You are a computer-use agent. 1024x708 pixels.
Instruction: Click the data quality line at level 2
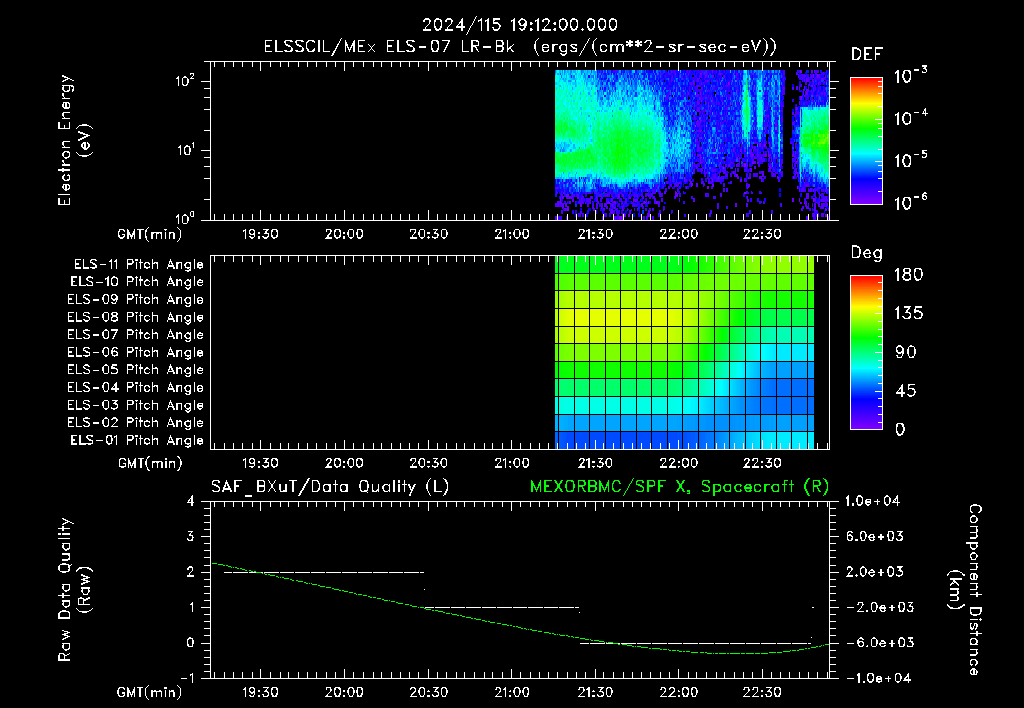pyautogui.click(x=324, y=572)
